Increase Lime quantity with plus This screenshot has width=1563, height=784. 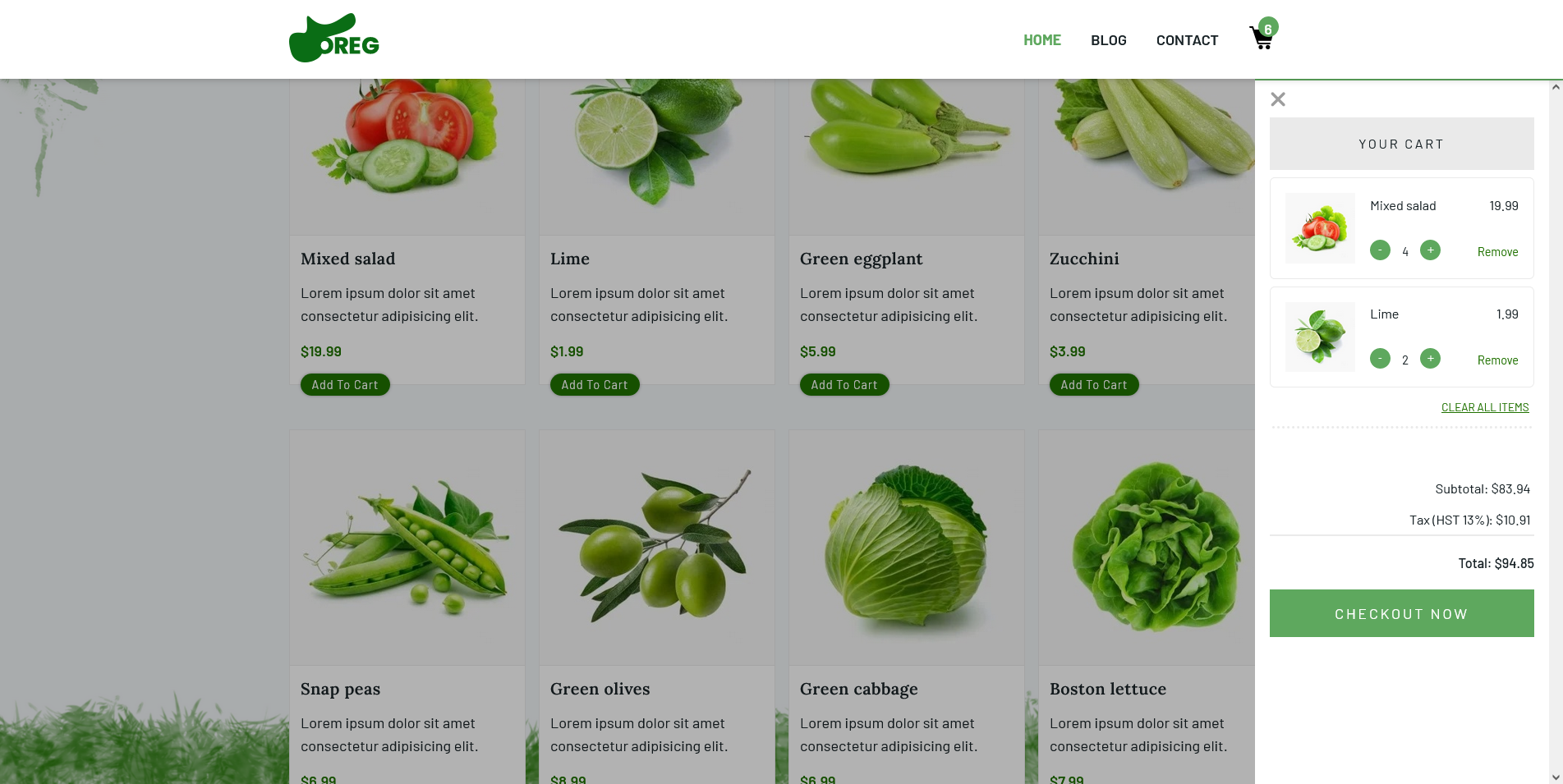pos(1430,358)
